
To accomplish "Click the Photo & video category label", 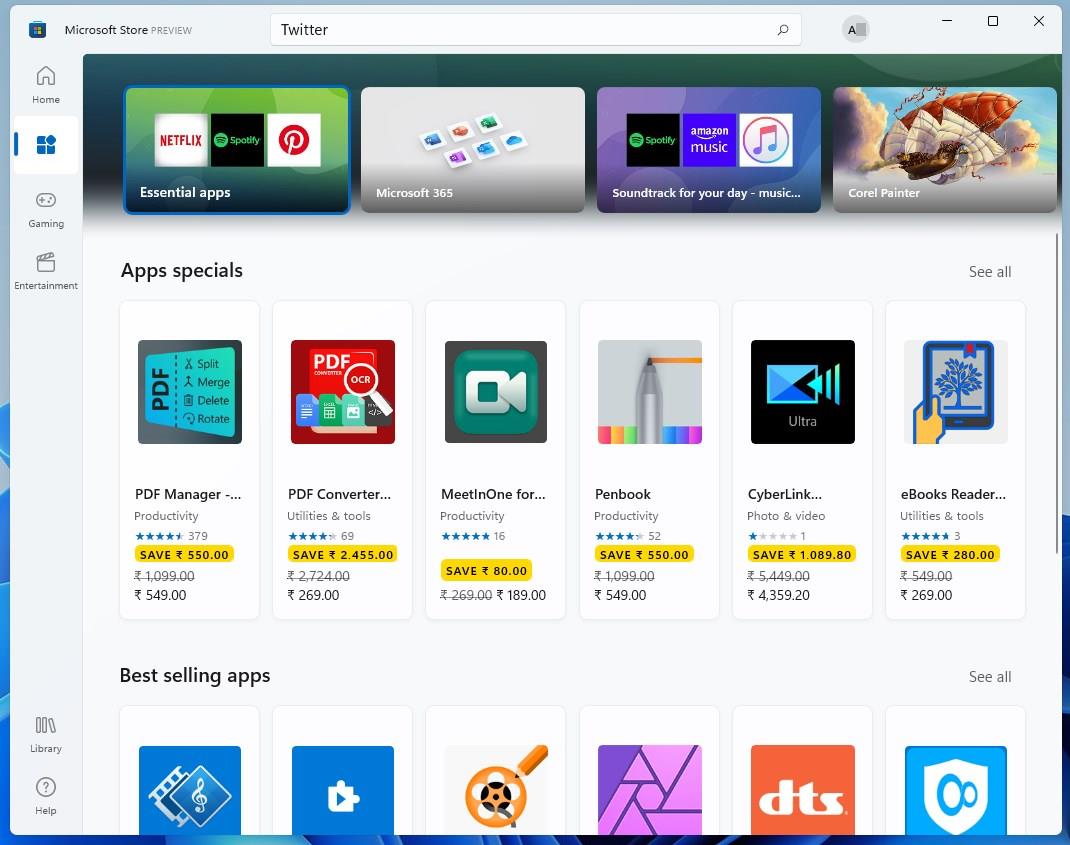I will point(785,516).
